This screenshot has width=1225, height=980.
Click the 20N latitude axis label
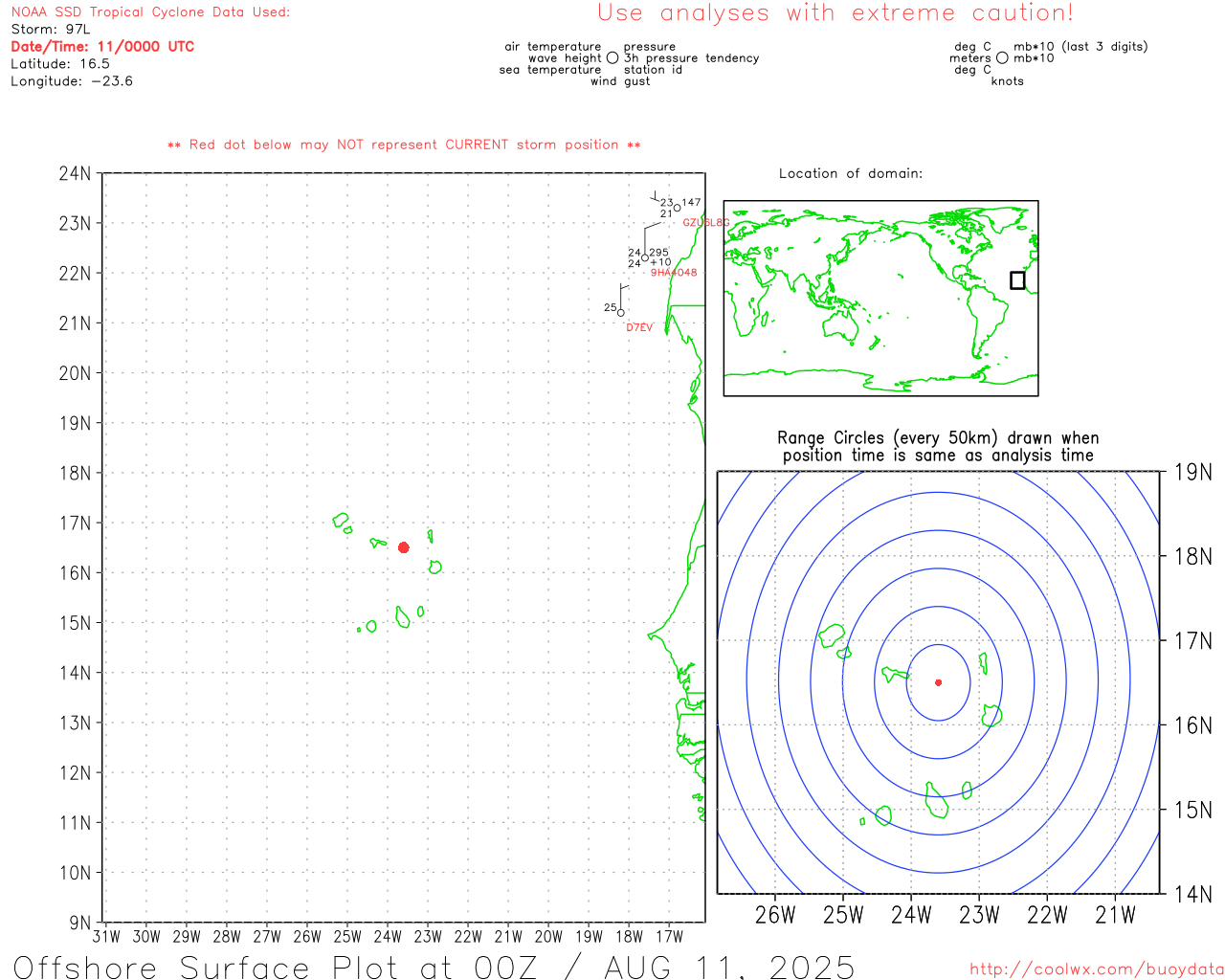[76, 373]
